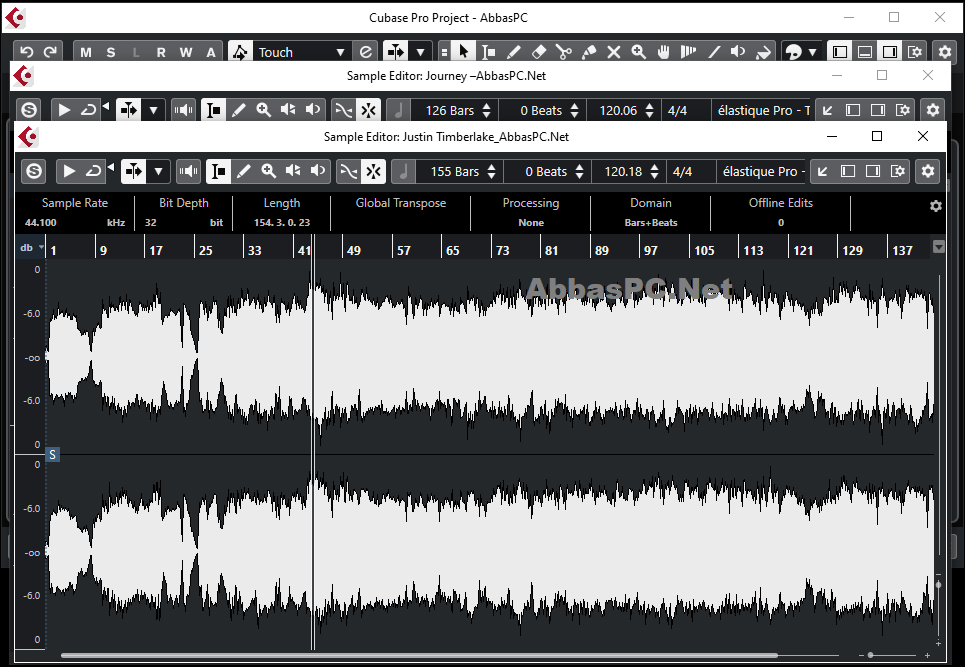The height and width of the screenshot is (667, 965).
Task: Toggle Auto-Scroll in Justin Timberlake editor
Action: coord(134,171)
